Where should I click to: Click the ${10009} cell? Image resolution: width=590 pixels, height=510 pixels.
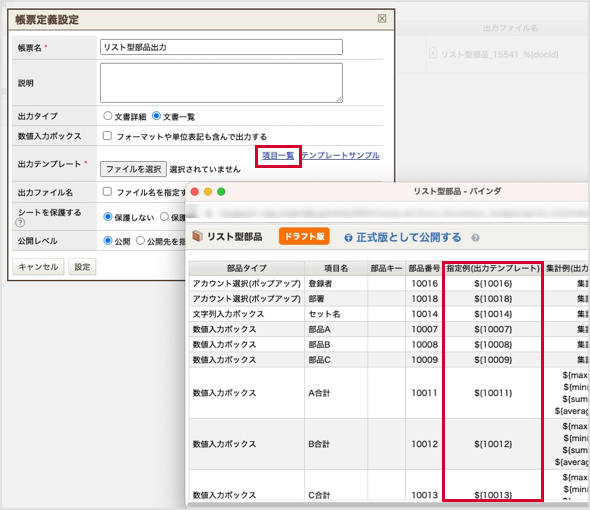pyautogui.click(x=493, y=360)
